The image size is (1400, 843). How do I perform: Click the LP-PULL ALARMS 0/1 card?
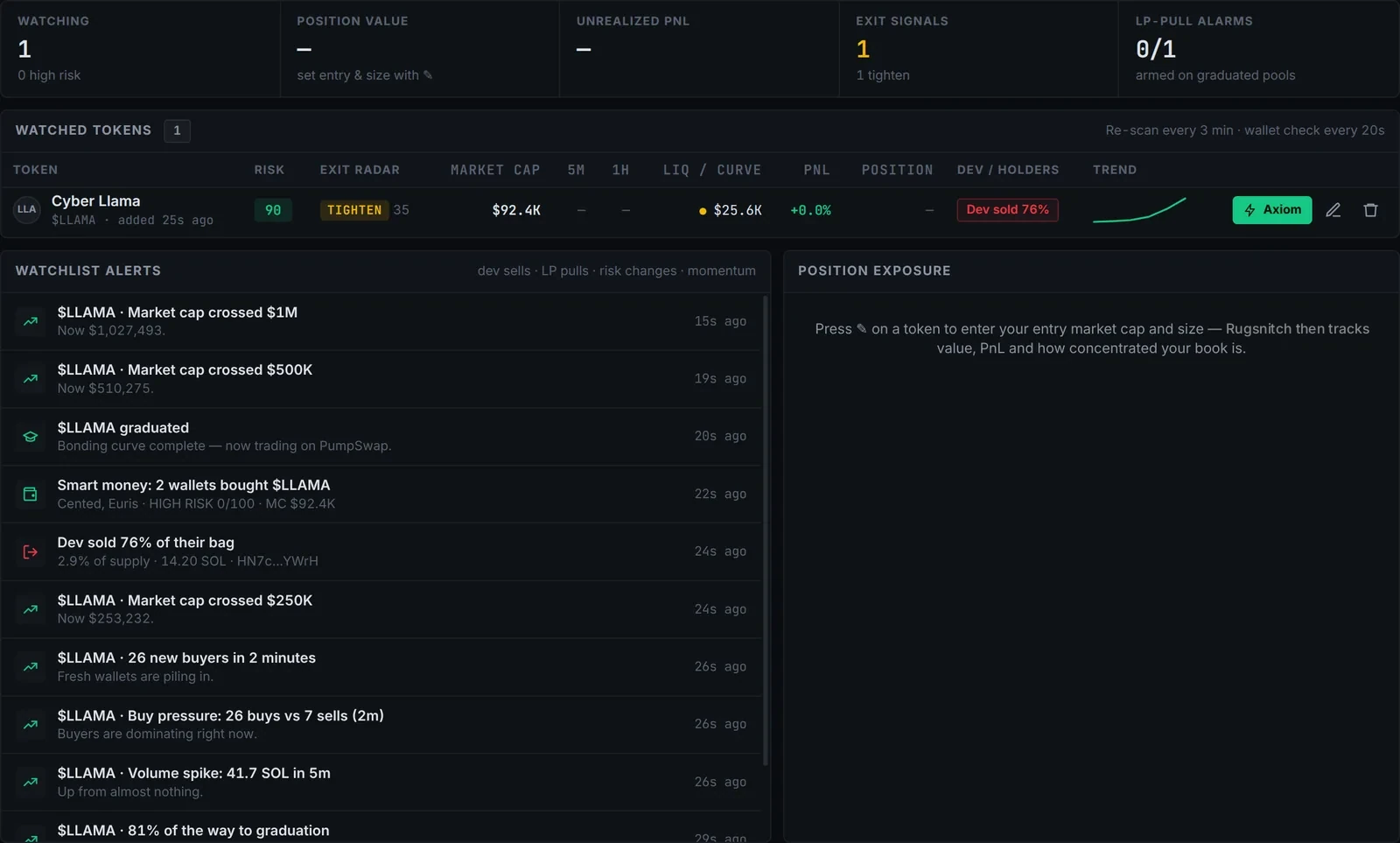pyautogui.click(x=1258, y=48)
